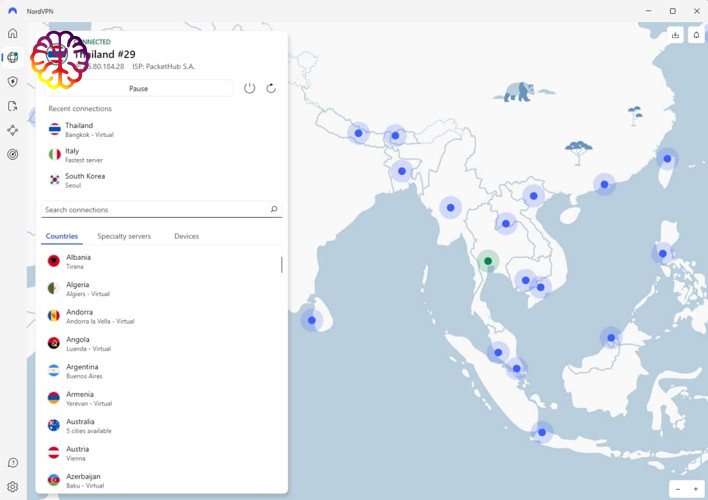Open Australia 5 cities available
708x500 pixels.
click(162, 425)
